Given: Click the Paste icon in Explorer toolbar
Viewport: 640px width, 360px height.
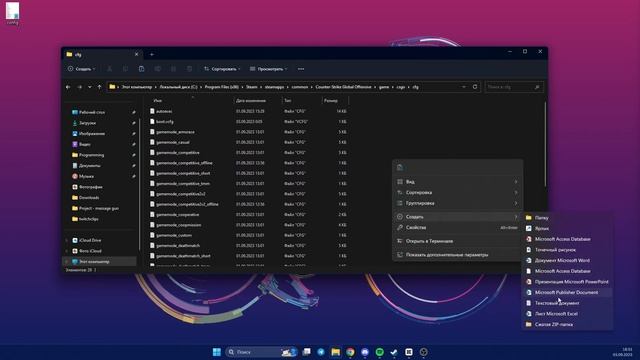Looking at the screenshot, I should coord(141,69).
